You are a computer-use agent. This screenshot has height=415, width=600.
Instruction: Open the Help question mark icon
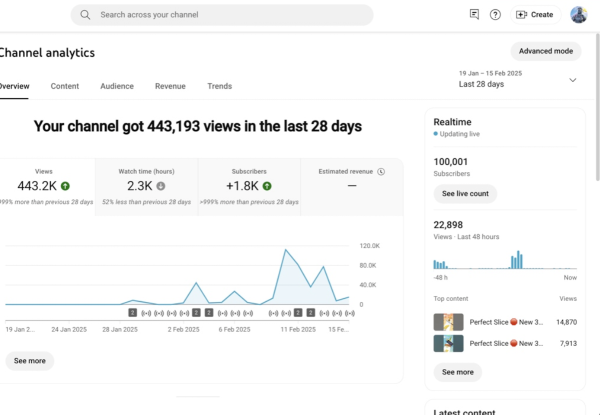495,15
